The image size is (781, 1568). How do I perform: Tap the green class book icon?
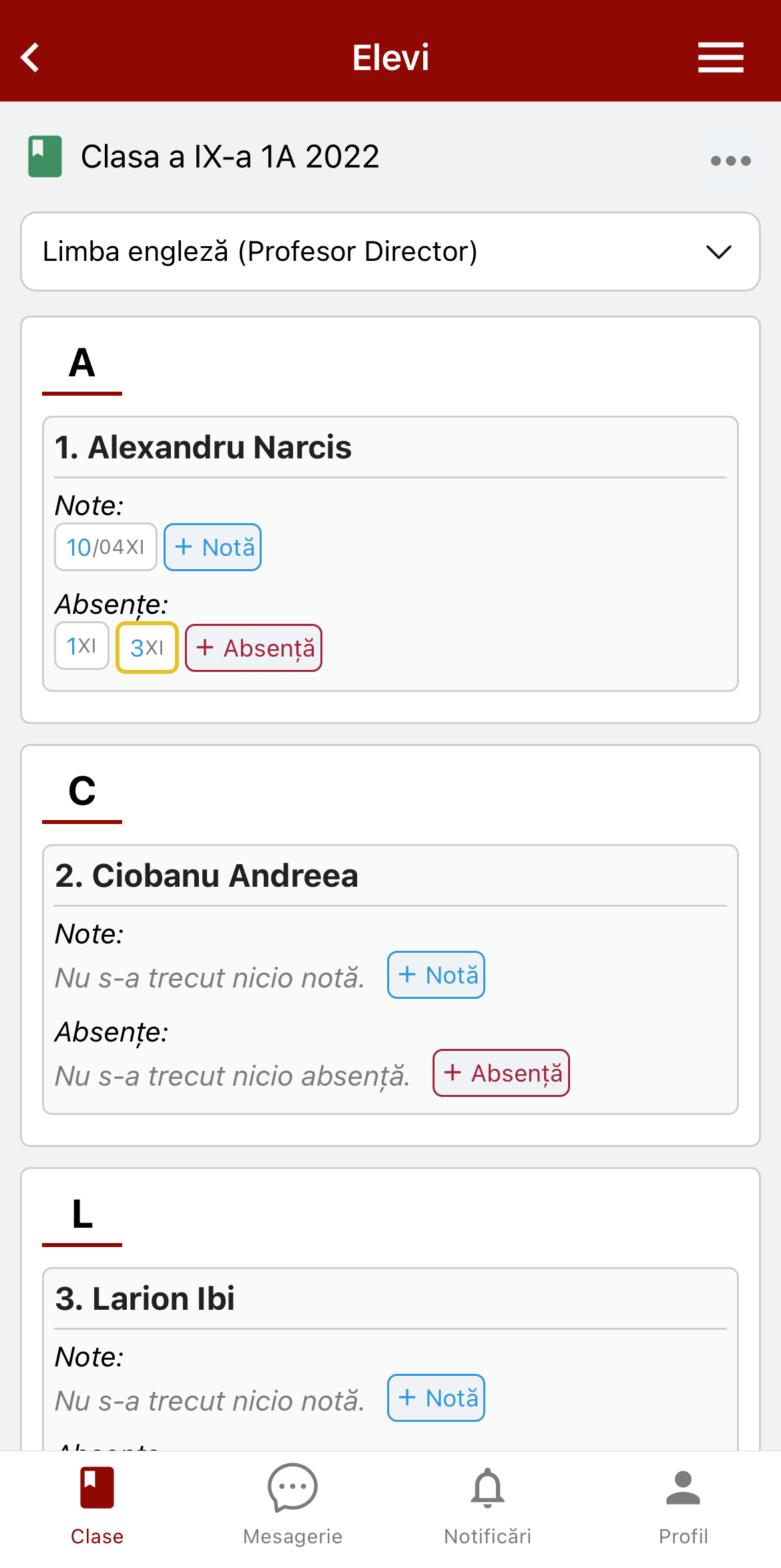(x=45, y=157)
